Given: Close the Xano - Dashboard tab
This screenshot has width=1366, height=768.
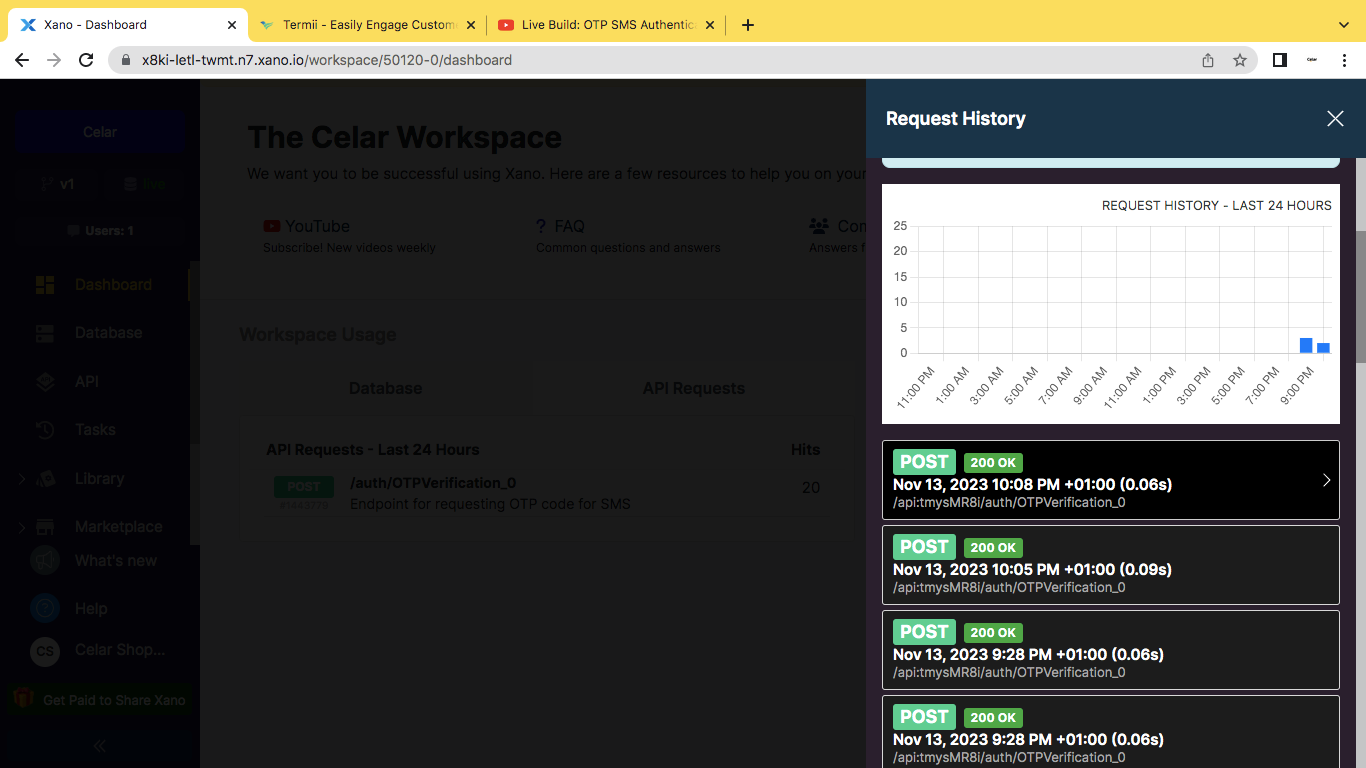Looking at the screenshot, I should [x=232, y=25].
